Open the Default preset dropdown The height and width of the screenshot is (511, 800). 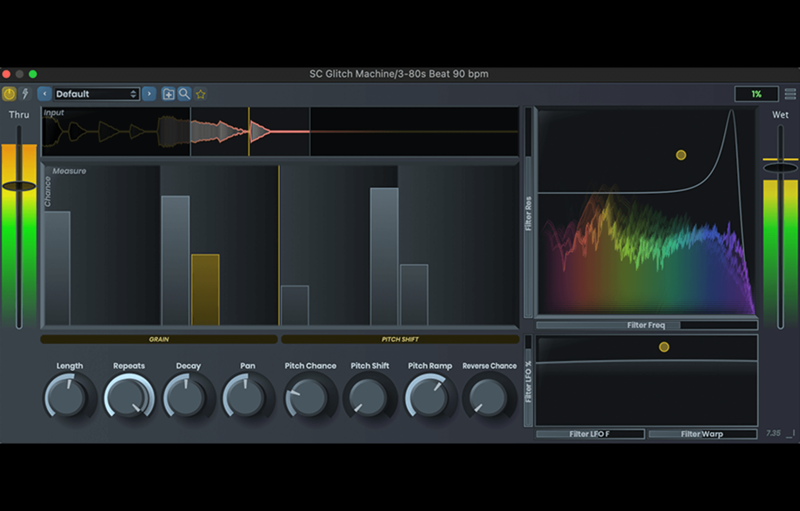tap(96, 94)
